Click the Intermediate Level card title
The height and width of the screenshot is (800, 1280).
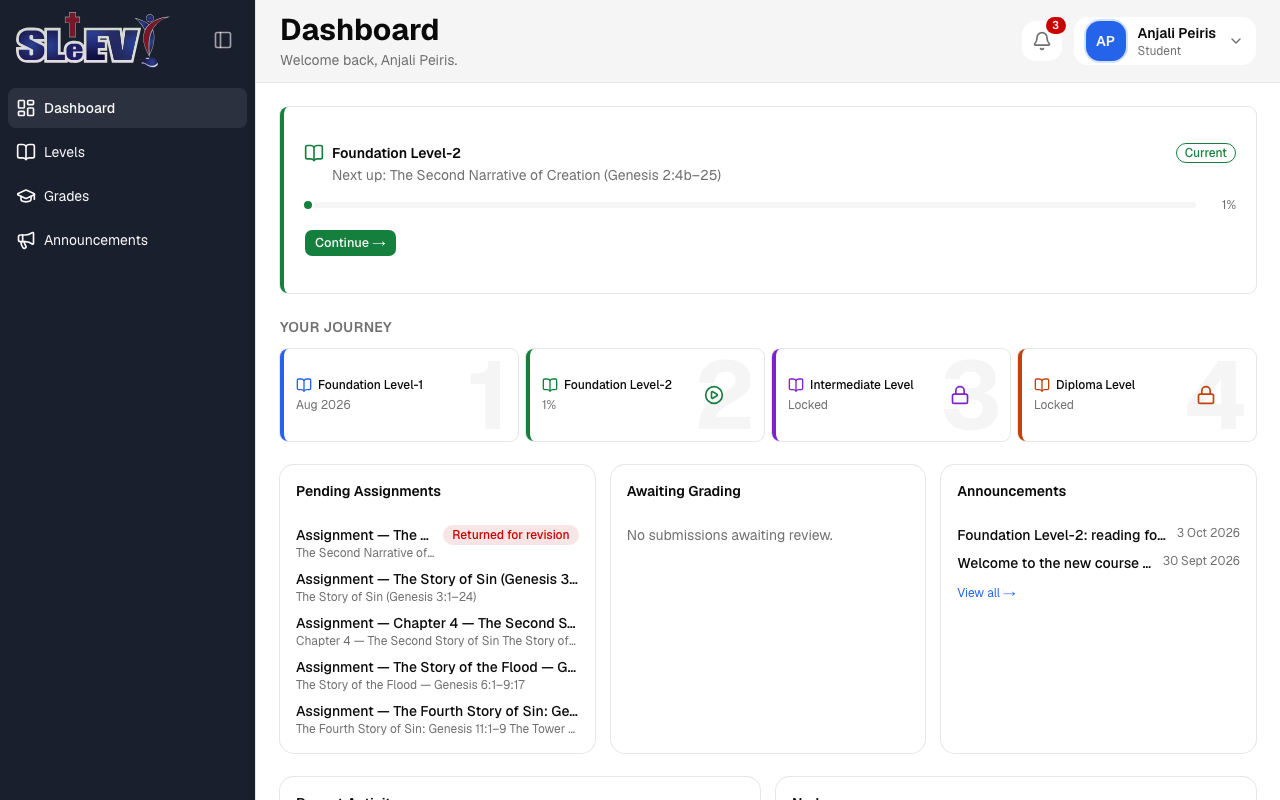click(x=862, y=385)
